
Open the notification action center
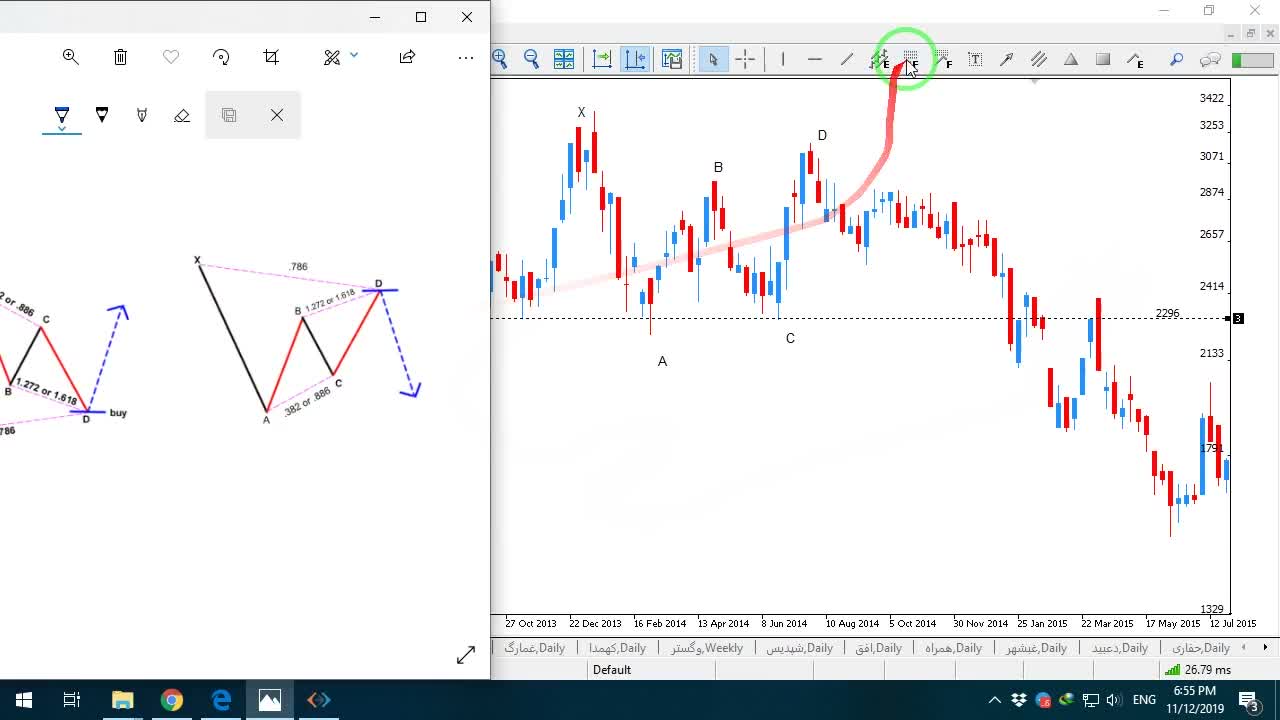tap(1249, 700)
